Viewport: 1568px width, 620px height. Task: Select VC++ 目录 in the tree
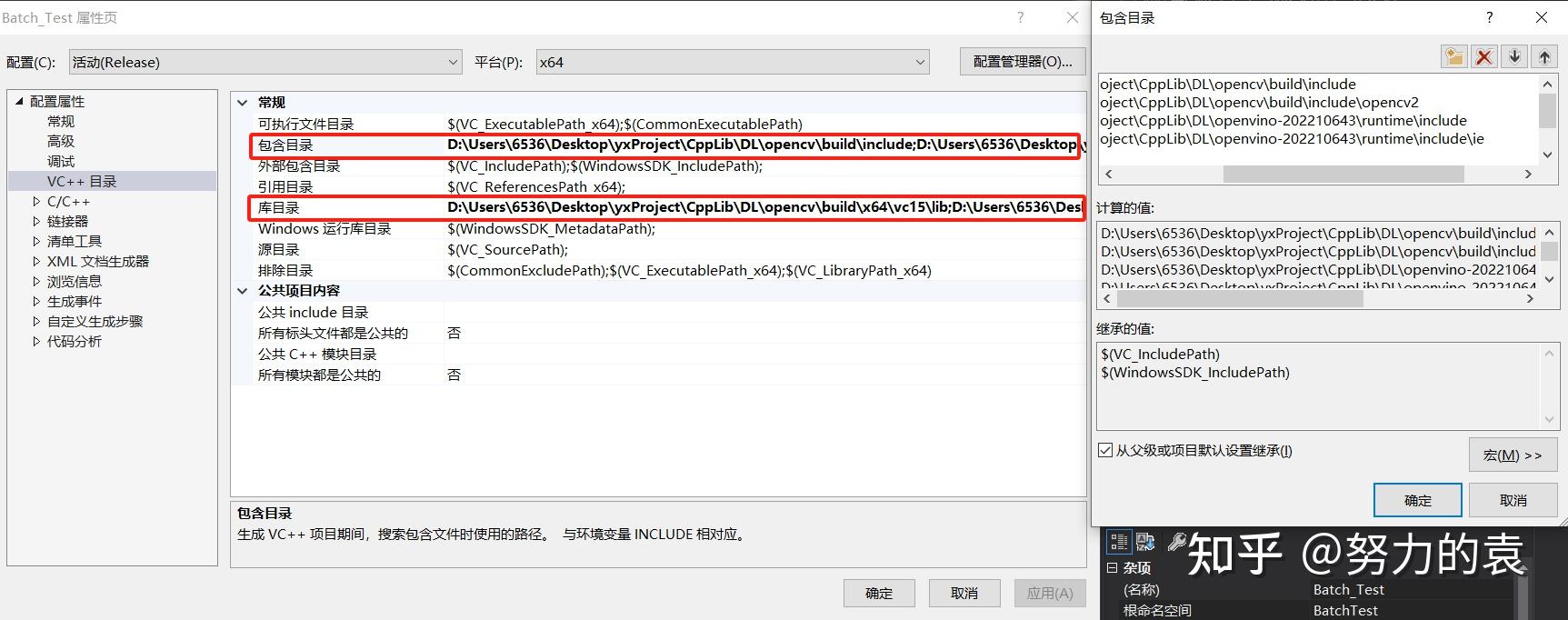[x=82, y=181]
